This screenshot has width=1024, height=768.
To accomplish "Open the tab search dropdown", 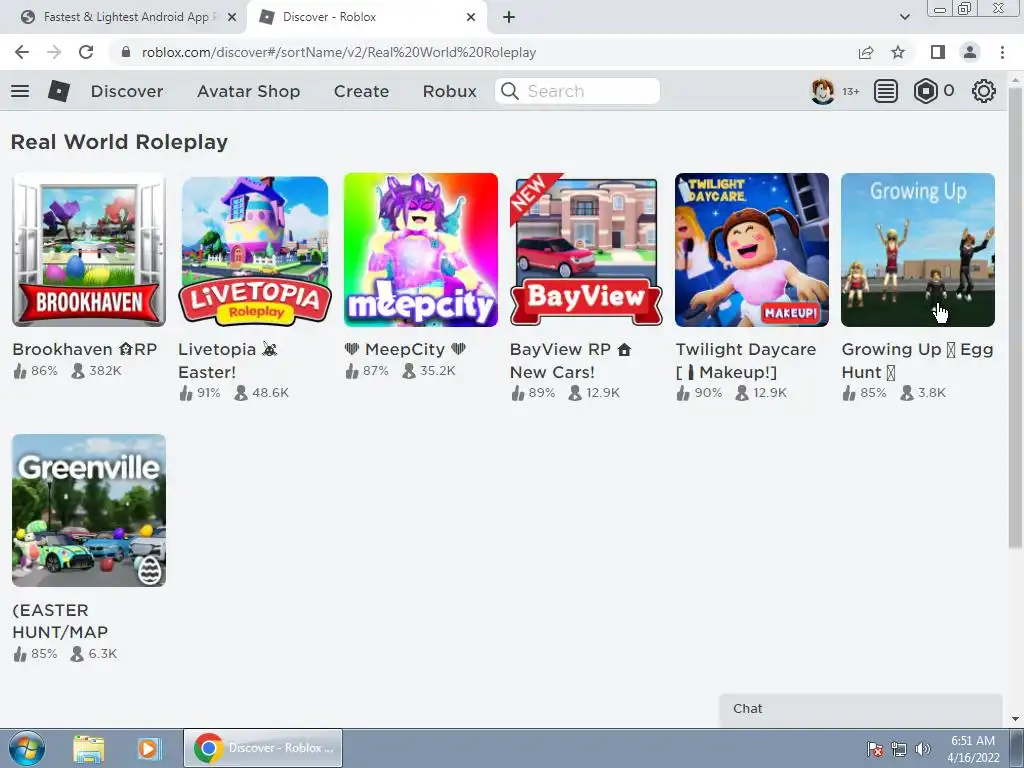I will click(x=904, y=17).
